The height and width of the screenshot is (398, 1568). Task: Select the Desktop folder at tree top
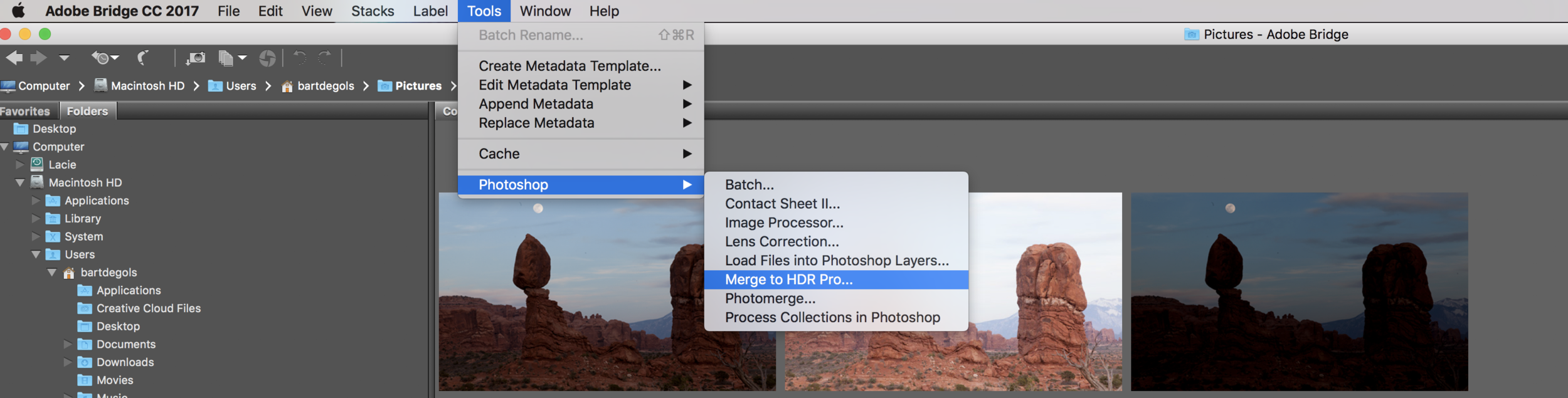click(x=45, y=128)
